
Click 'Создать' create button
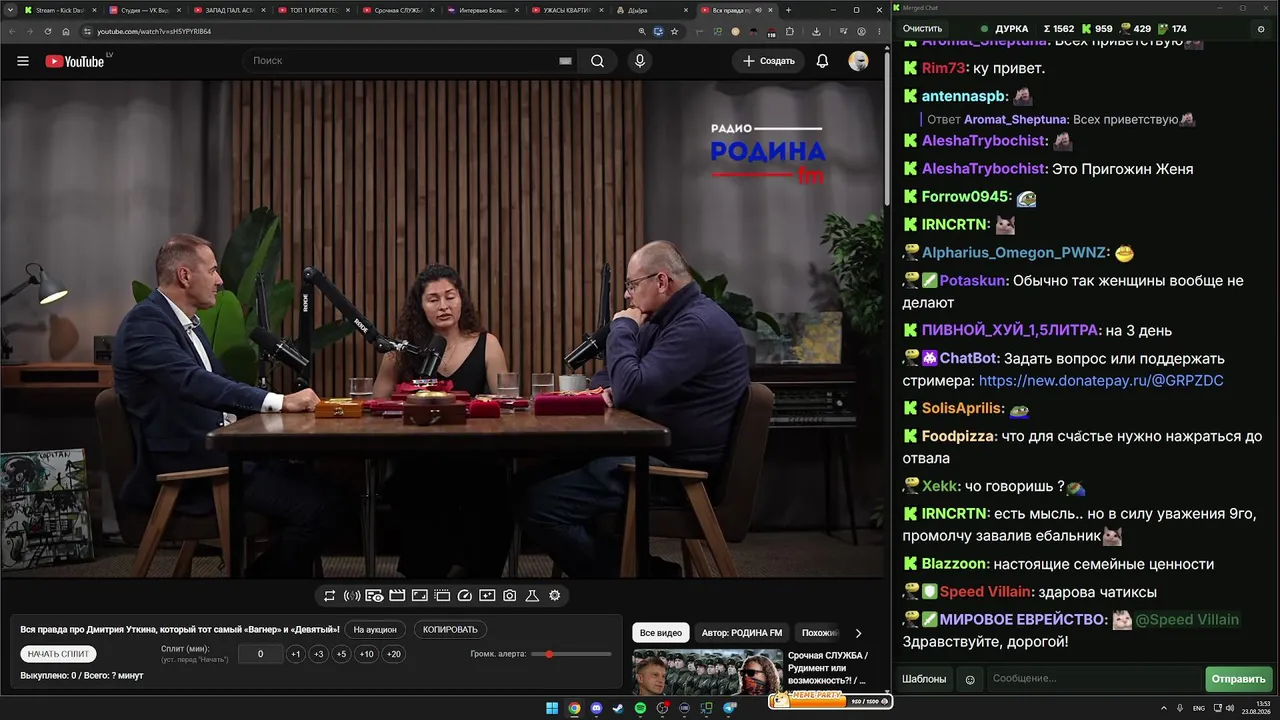pos(769,61)
